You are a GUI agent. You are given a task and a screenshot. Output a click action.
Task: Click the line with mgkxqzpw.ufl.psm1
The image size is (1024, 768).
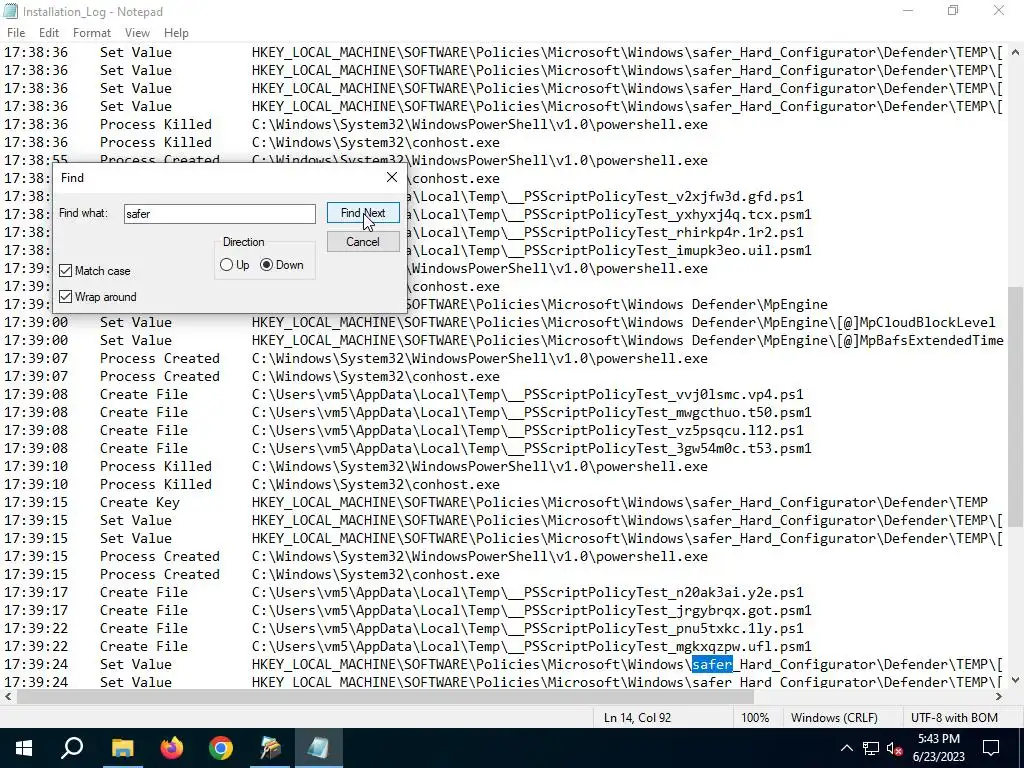408,646
